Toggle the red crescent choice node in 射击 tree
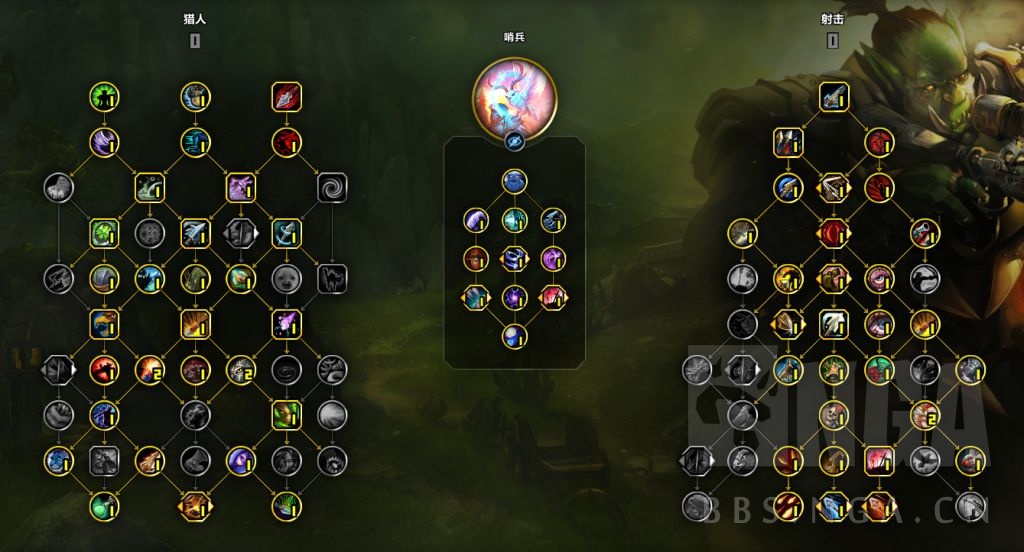The image size is (1024, 552). [x=833, y=233]
